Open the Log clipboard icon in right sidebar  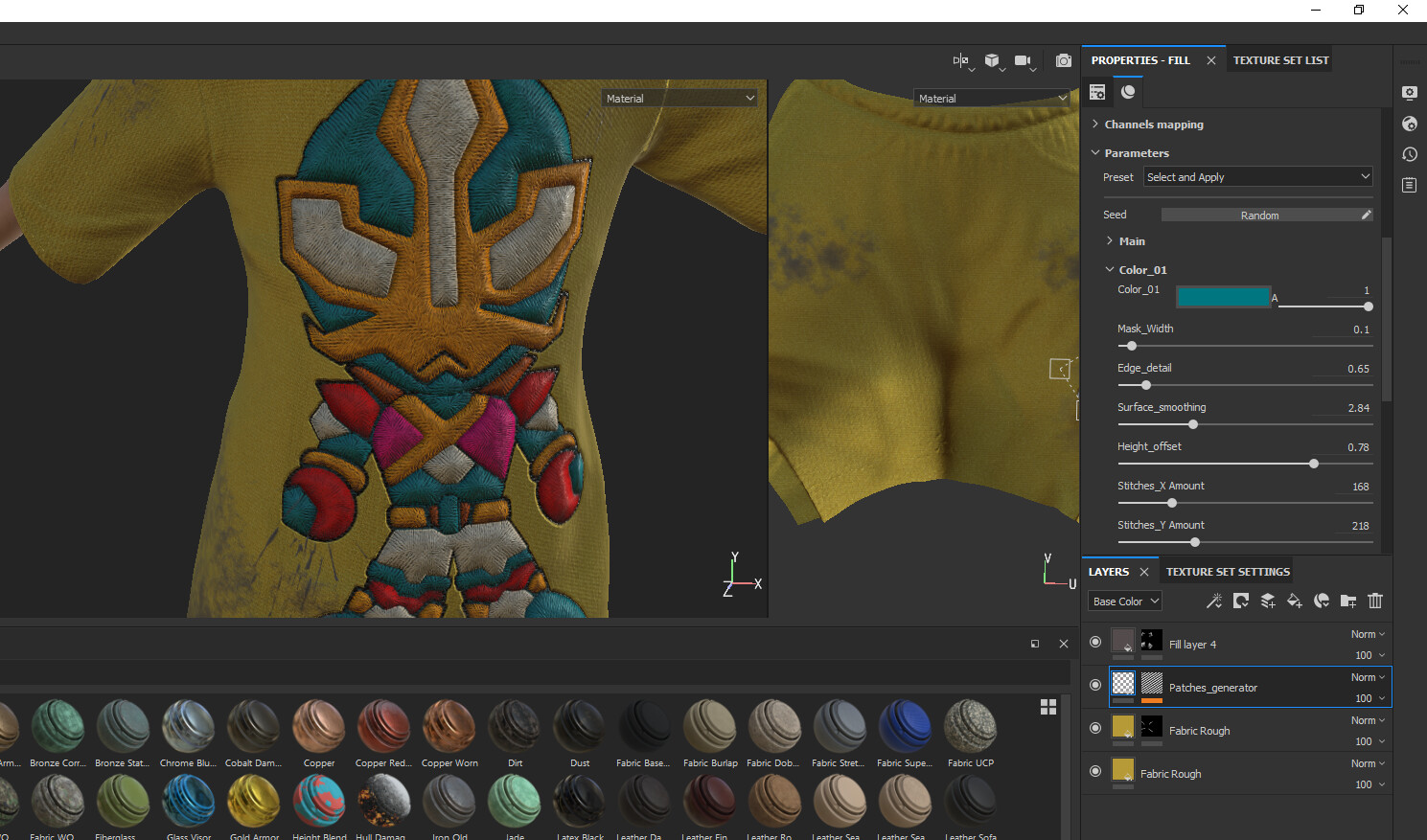coord(1409,185)
